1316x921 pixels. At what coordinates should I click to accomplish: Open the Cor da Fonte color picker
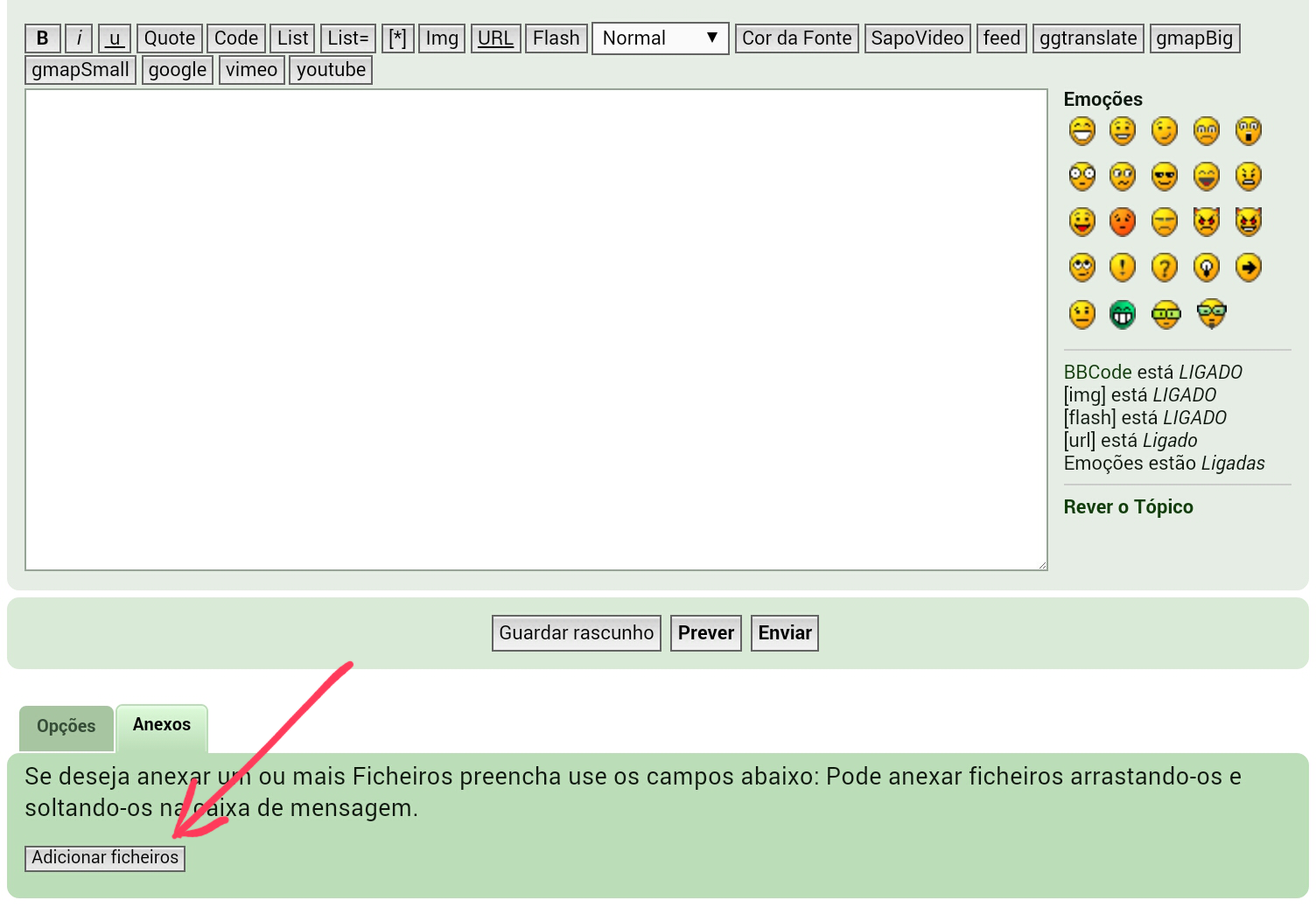797,38
